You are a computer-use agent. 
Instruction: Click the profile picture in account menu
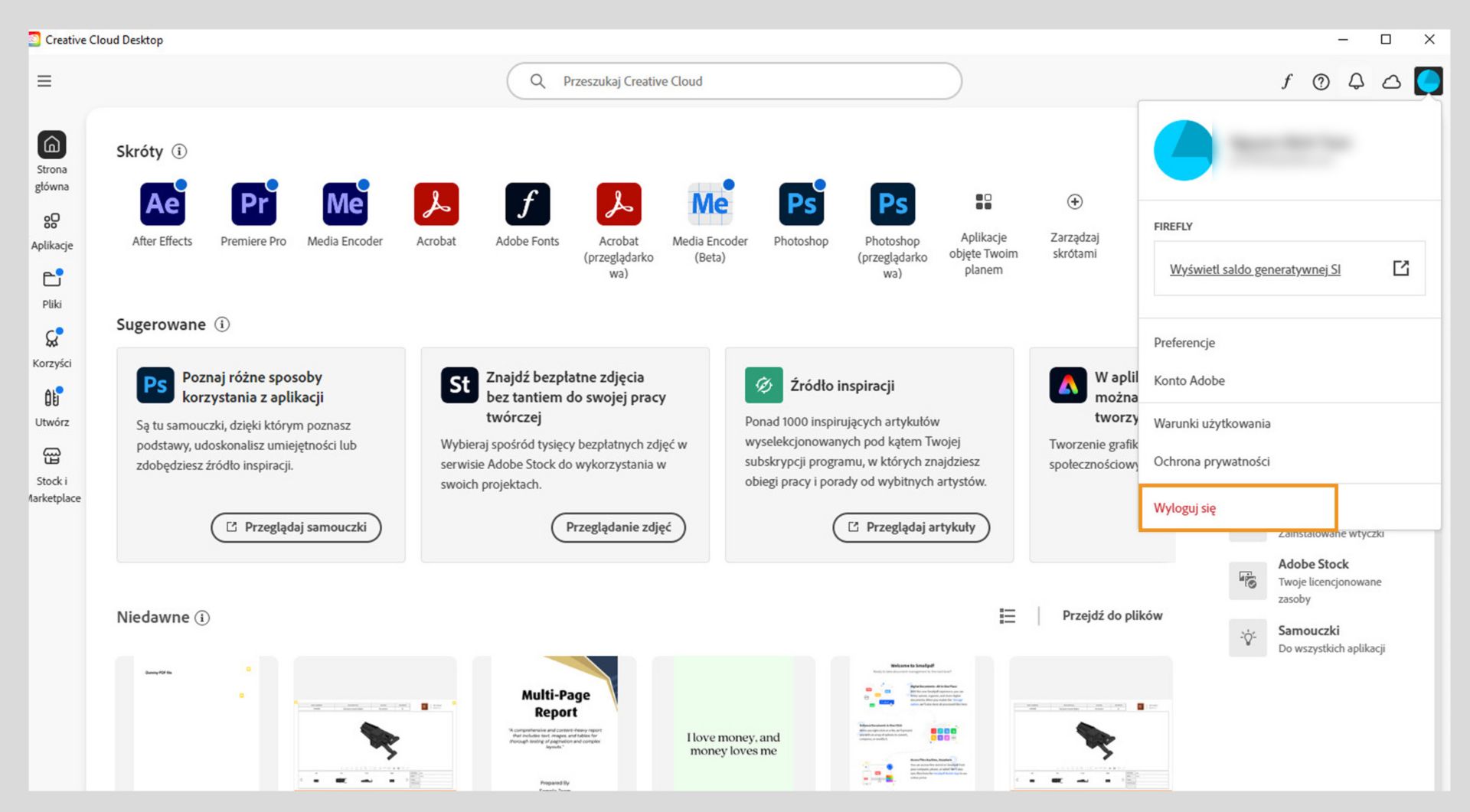coord(1184,150)
